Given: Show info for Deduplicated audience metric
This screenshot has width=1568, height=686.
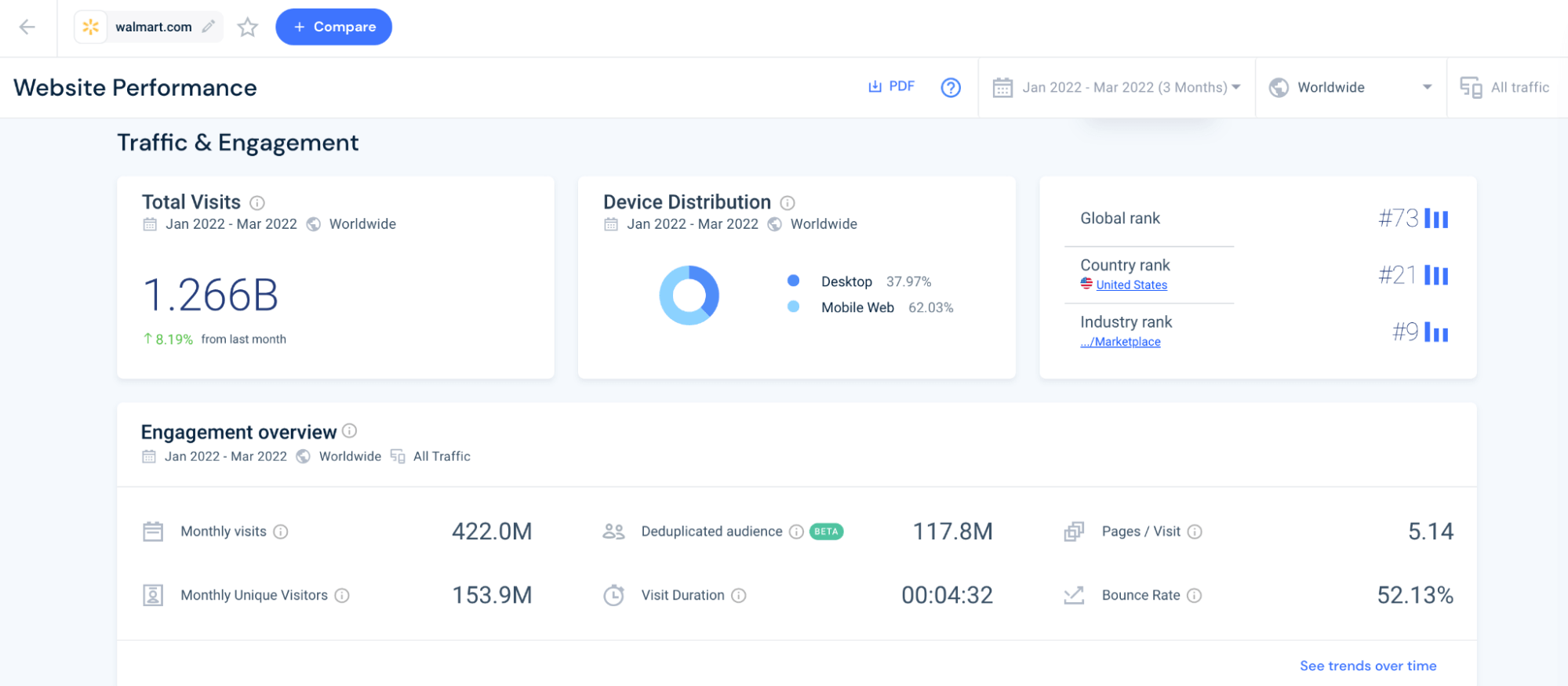Looking at the screenshot, I should click(796, 532).
